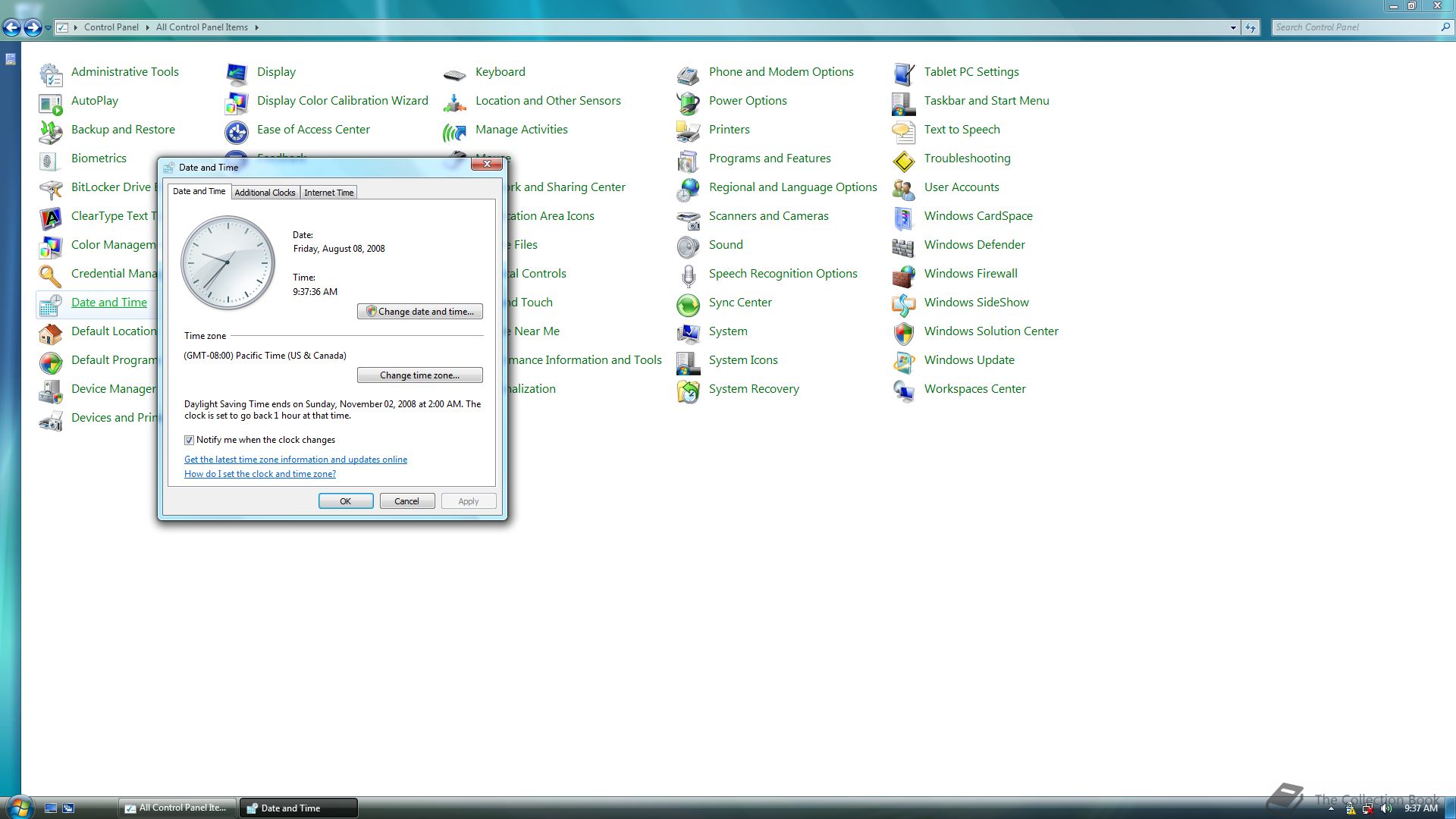The height and width of the screenshot is (819, 1456).
Task: Open the Regional and Language Options icon
Action: point(689,189)
